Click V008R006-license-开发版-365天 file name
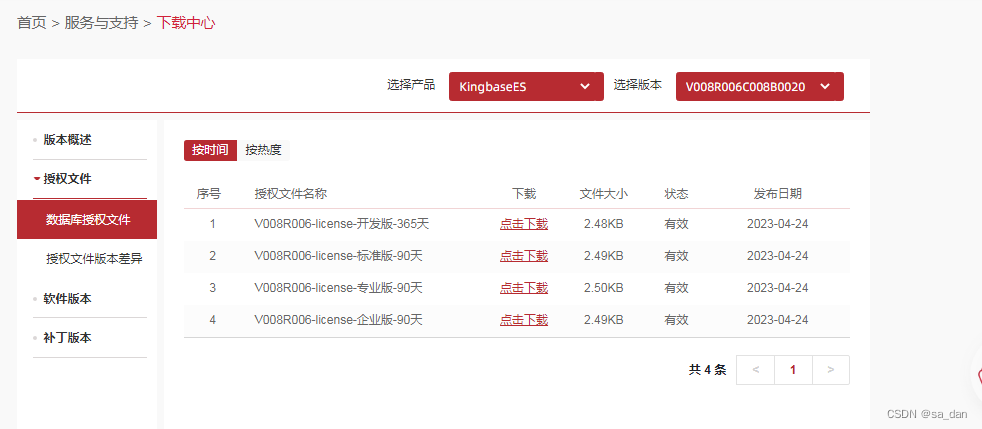The width and height of the screenshot is (982, 429). pos(342,224)
